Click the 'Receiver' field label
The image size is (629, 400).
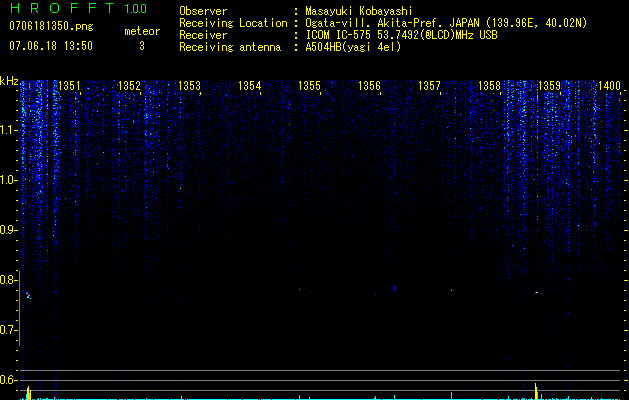203,35
